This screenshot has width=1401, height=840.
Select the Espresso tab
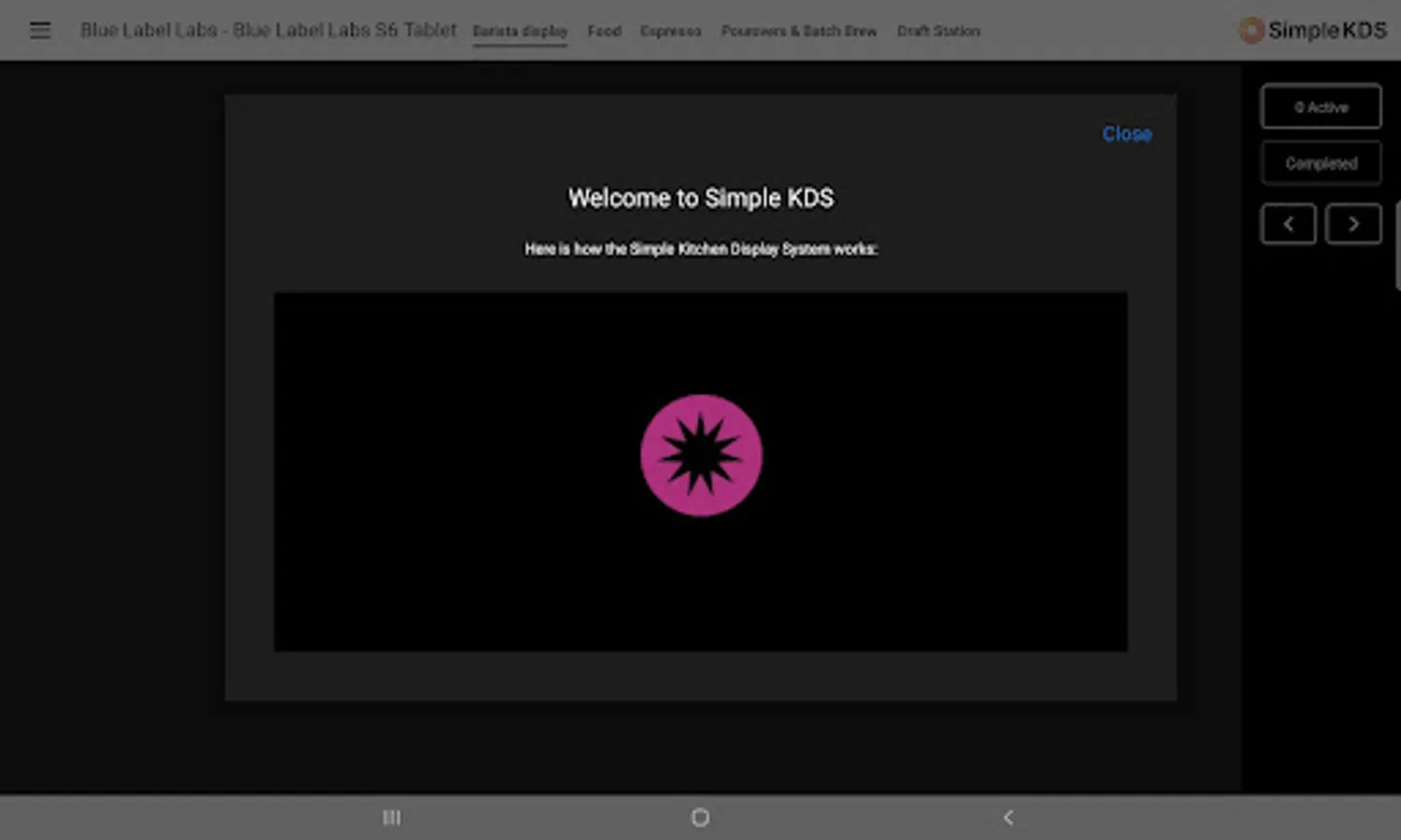[670, 31]
